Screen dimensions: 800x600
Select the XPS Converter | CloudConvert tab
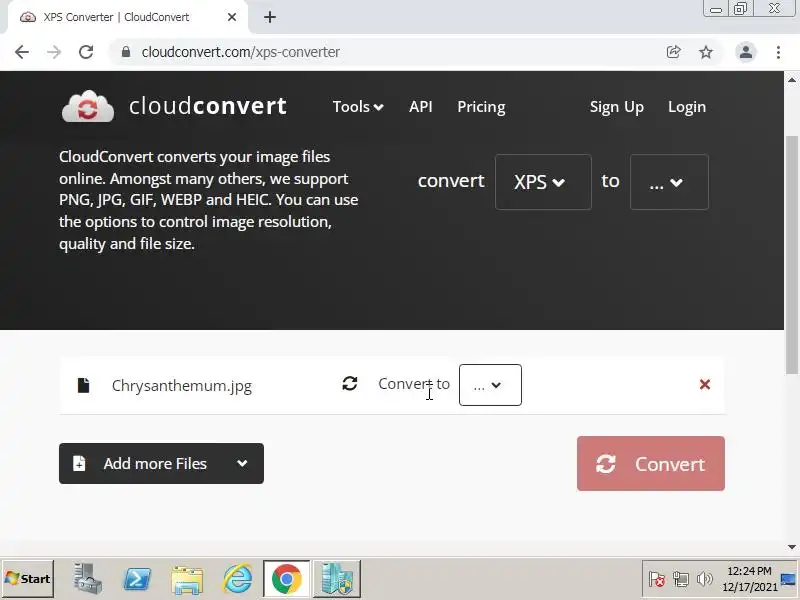(x=128, y=17)
